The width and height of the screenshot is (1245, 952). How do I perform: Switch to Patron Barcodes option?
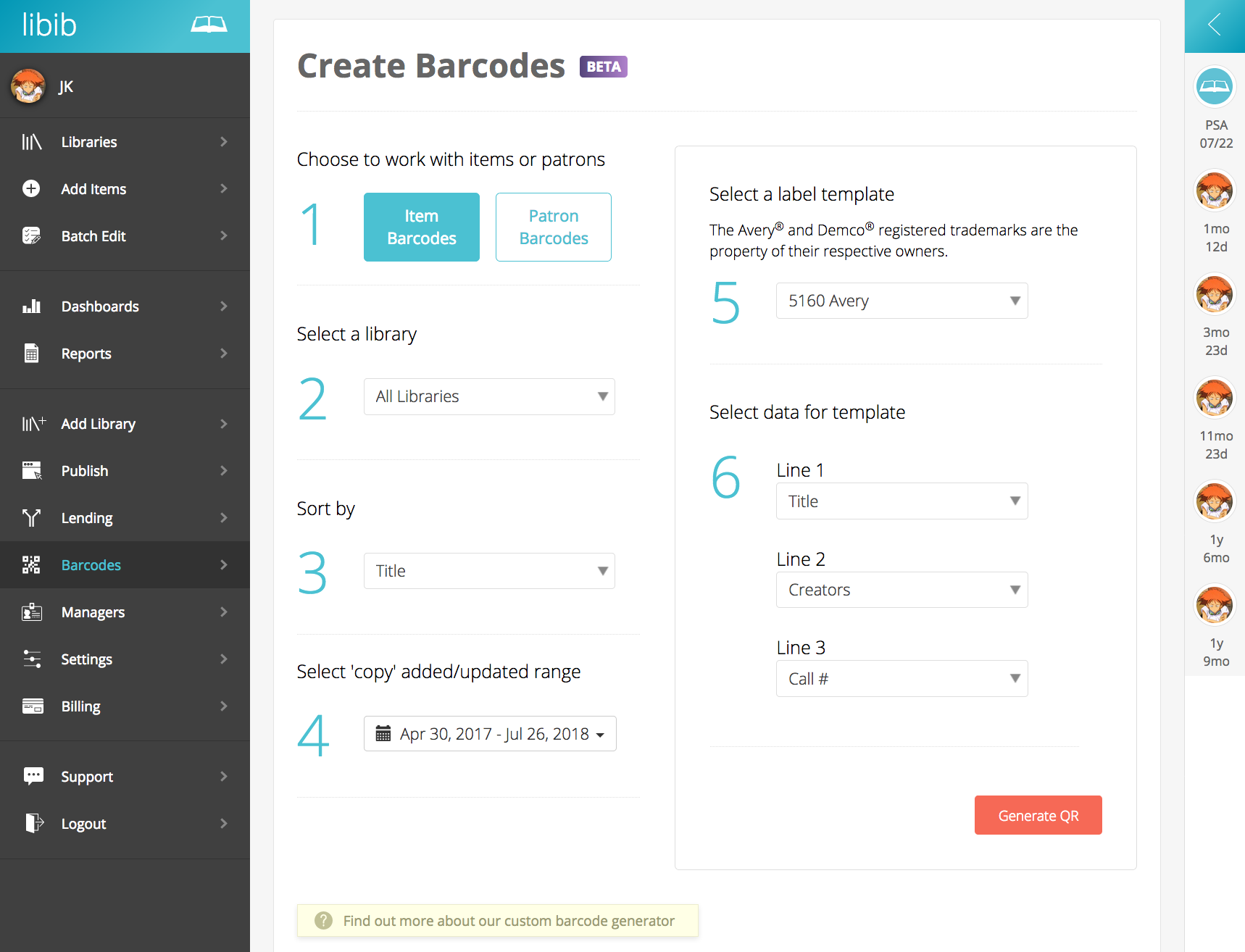554,227
